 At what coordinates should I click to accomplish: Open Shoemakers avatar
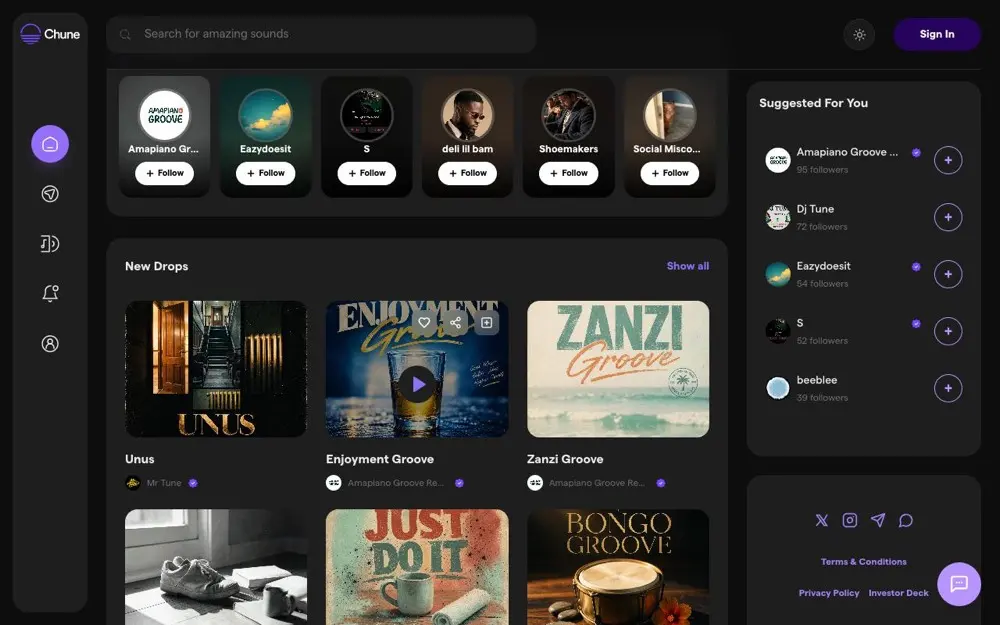pos(568,115)
